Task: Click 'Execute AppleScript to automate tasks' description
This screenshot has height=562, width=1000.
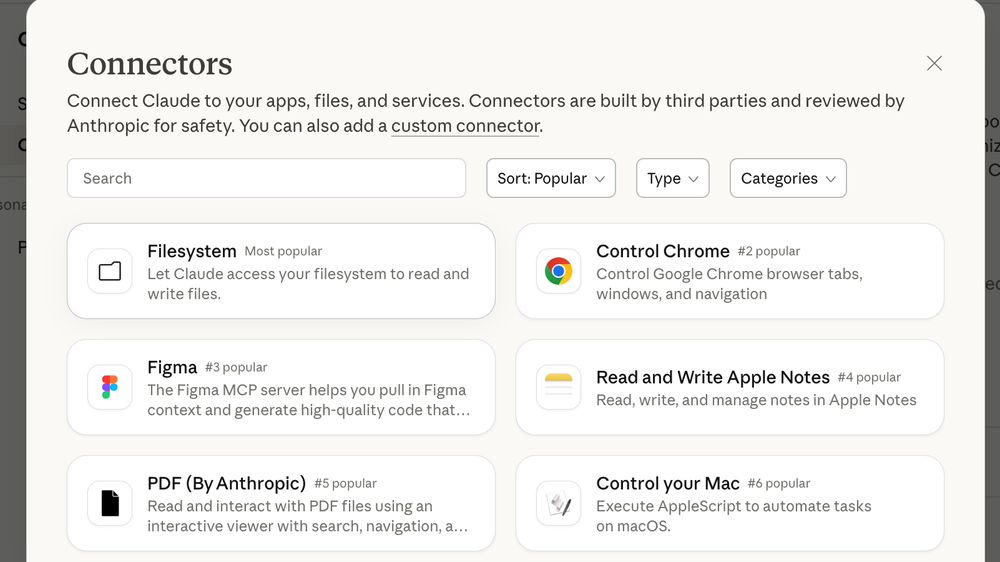Action: (x=733, y=516)
